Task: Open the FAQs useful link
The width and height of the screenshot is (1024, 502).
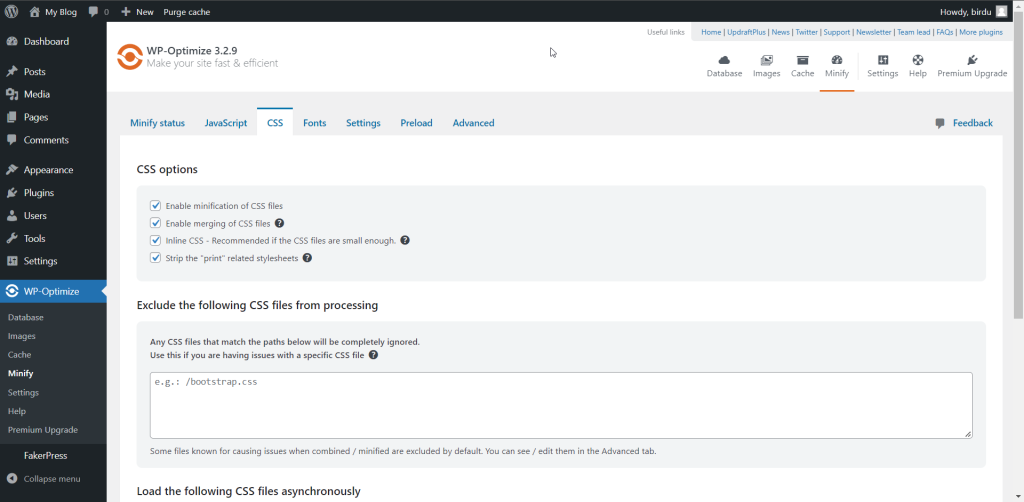Action: pos(944,32)
